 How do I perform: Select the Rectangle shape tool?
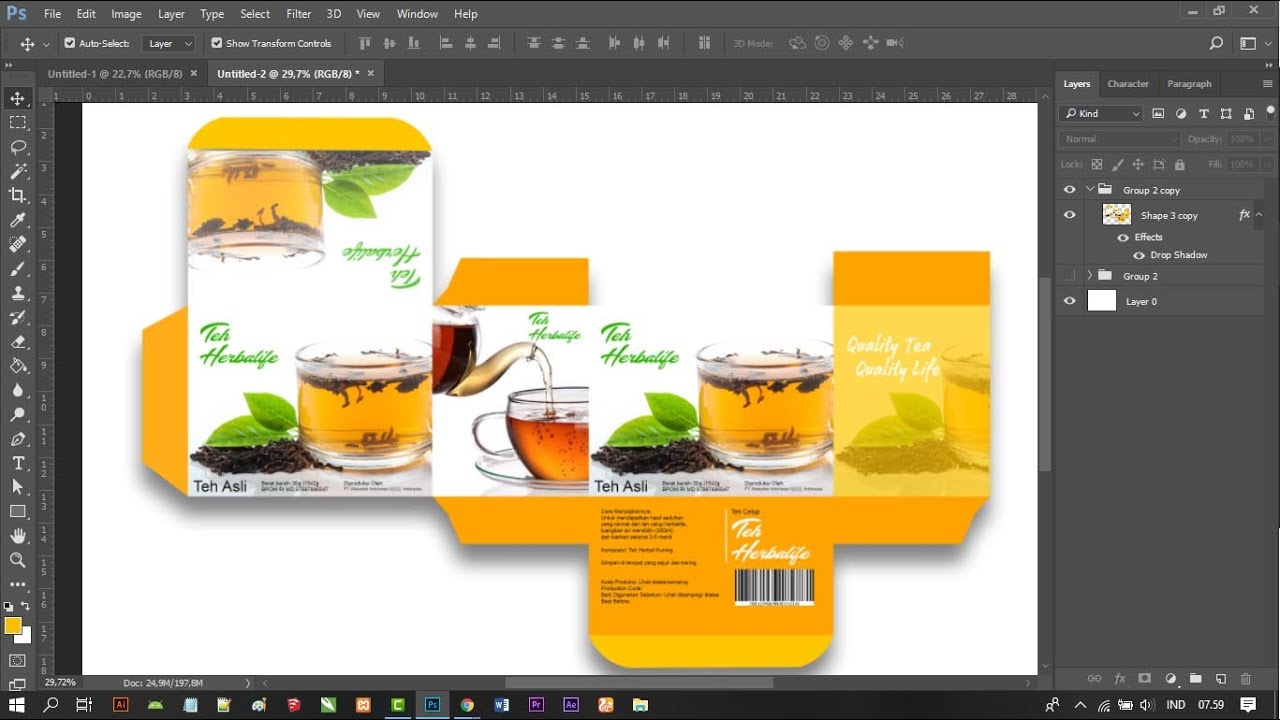17,511
